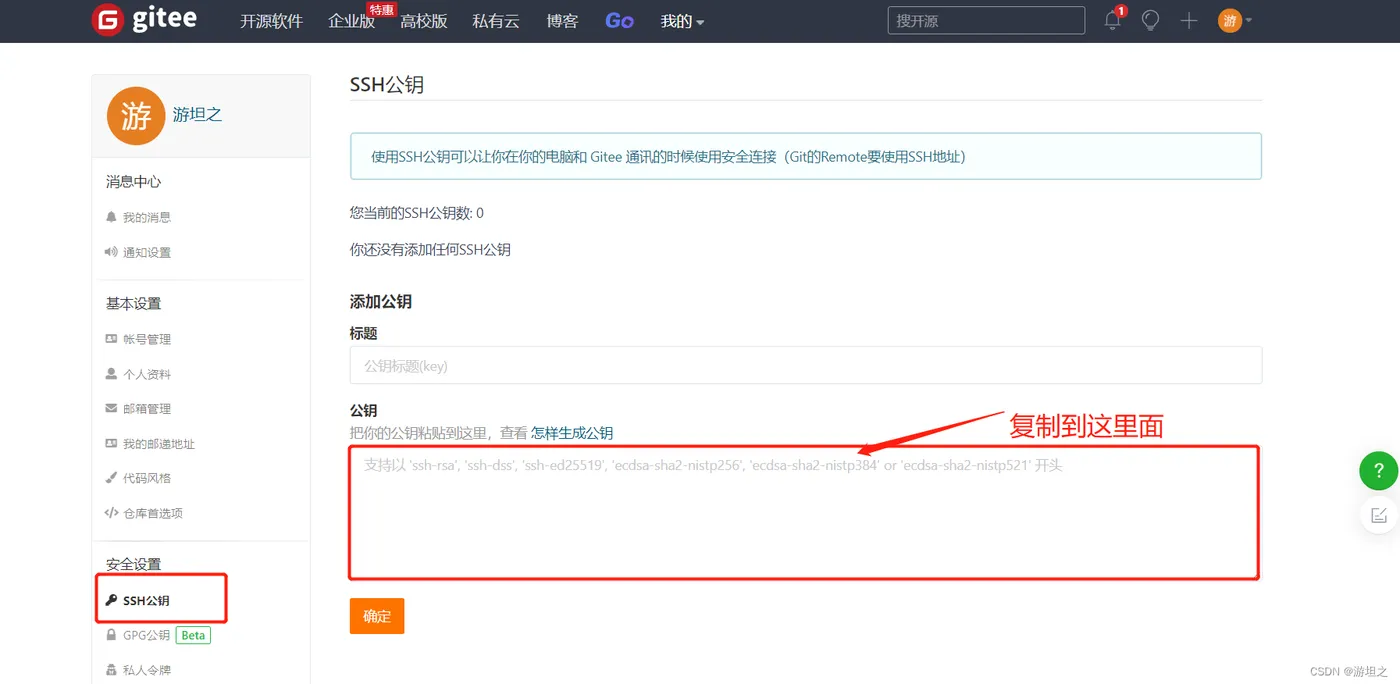The width and height of the screenshot is (1400, 684).
Task: Click the key icon beside SSH公钥
Action: click(x=112, y=600)
